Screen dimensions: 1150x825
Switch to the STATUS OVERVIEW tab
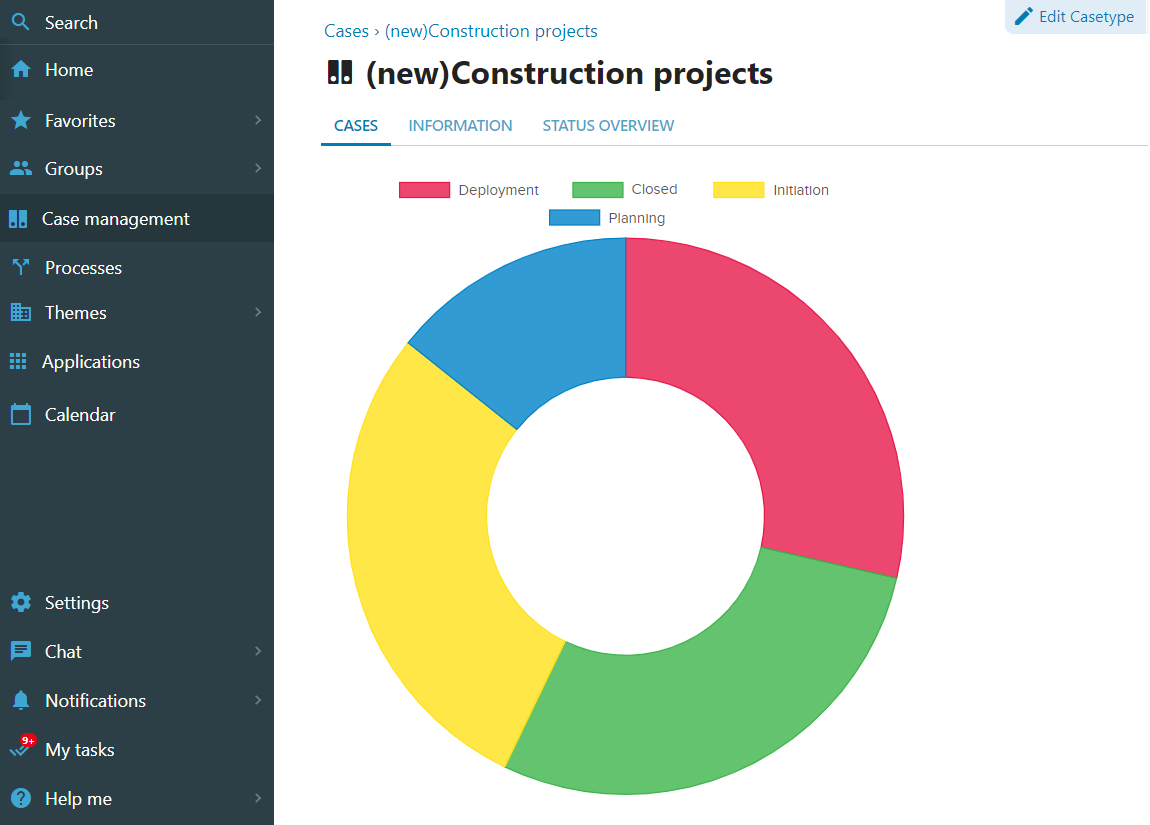point(608,126)
